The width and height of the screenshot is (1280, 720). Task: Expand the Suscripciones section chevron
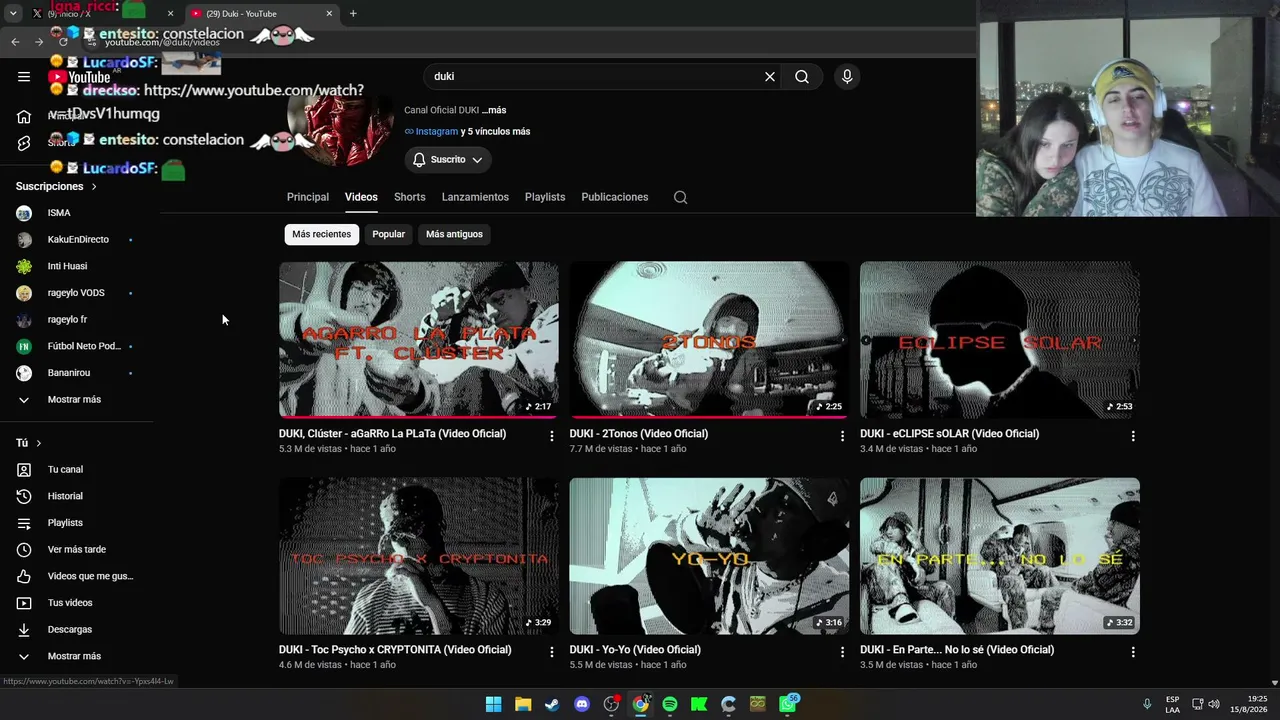pyautogui.click(x=94, y=186)
